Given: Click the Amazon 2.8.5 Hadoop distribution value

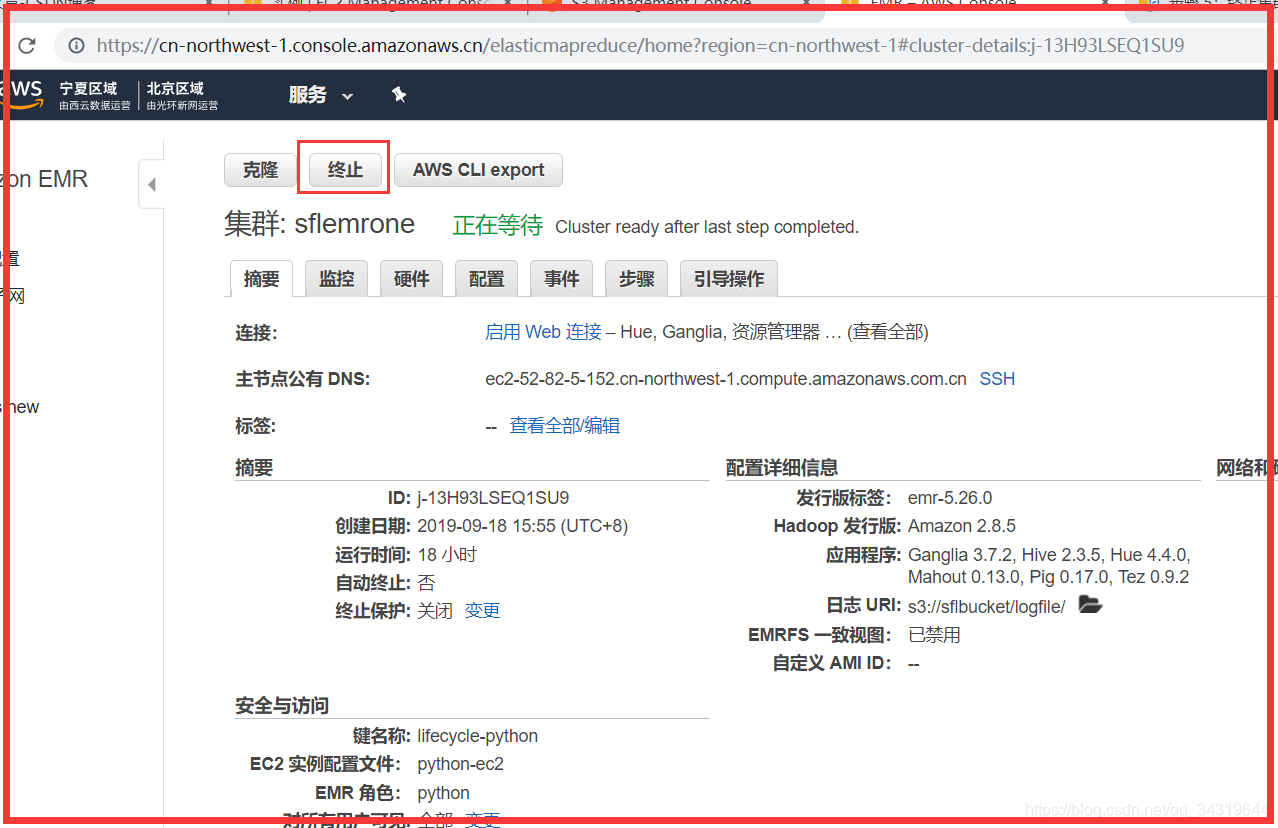Looking at the screenshot, I should click(x=962, y=526).
